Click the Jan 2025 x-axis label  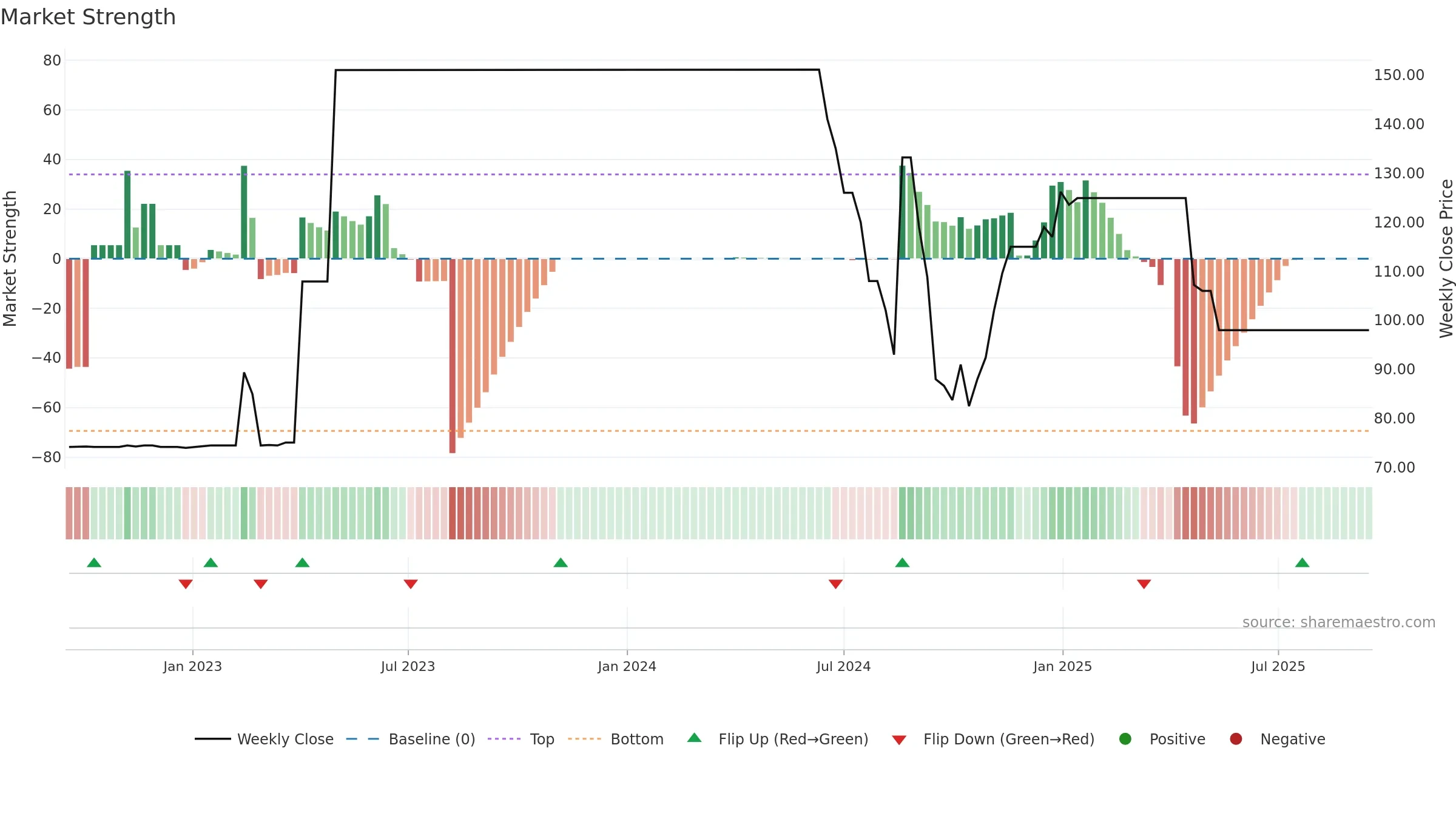[1062, 667]
